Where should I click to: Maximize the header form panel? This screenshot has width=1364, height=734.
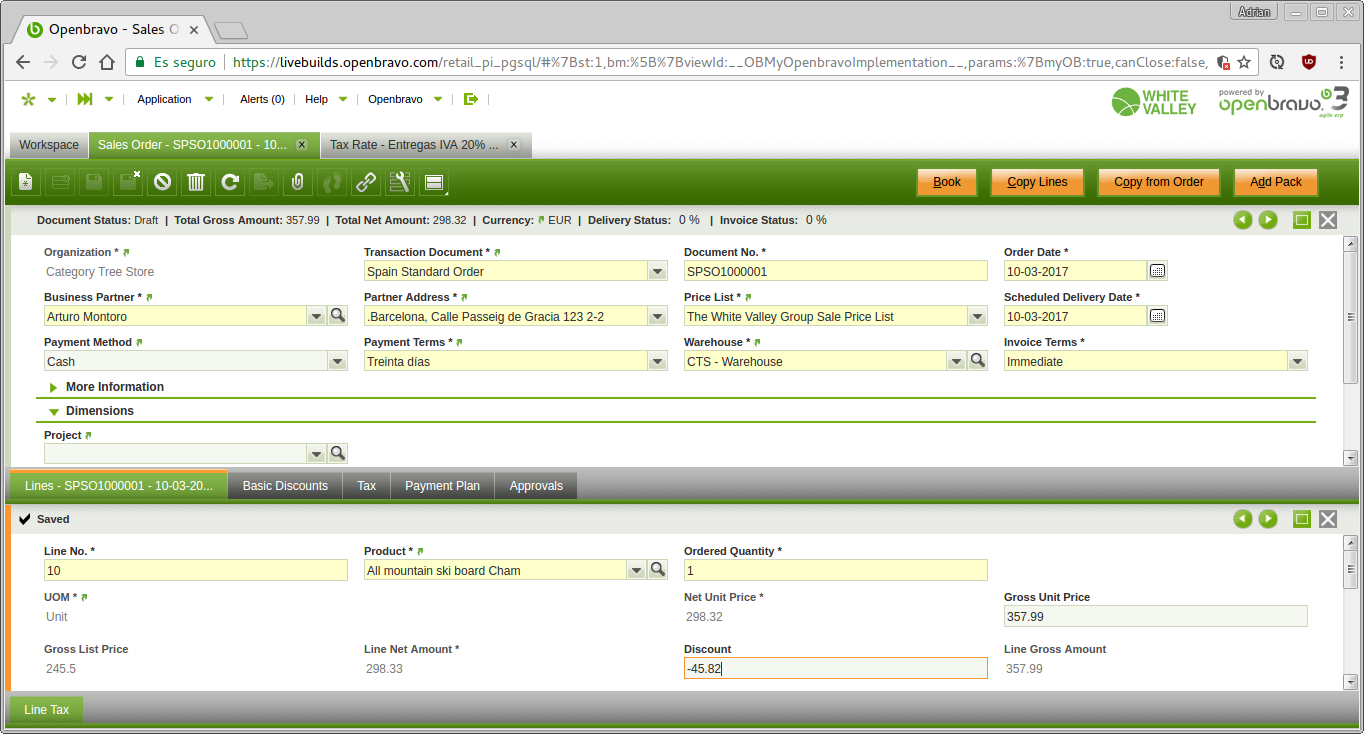[x=1301, y=220]
